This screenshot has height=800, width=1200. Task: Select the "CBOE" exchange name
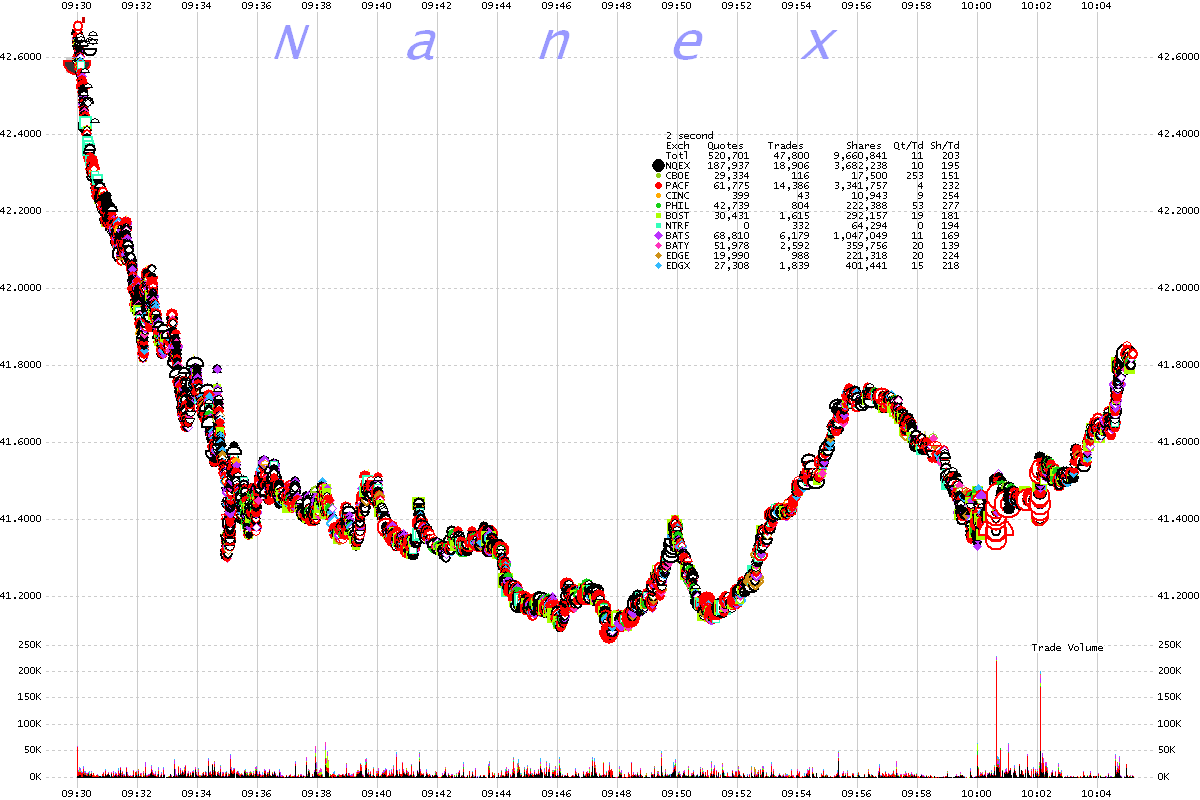[x=678, y=175]
